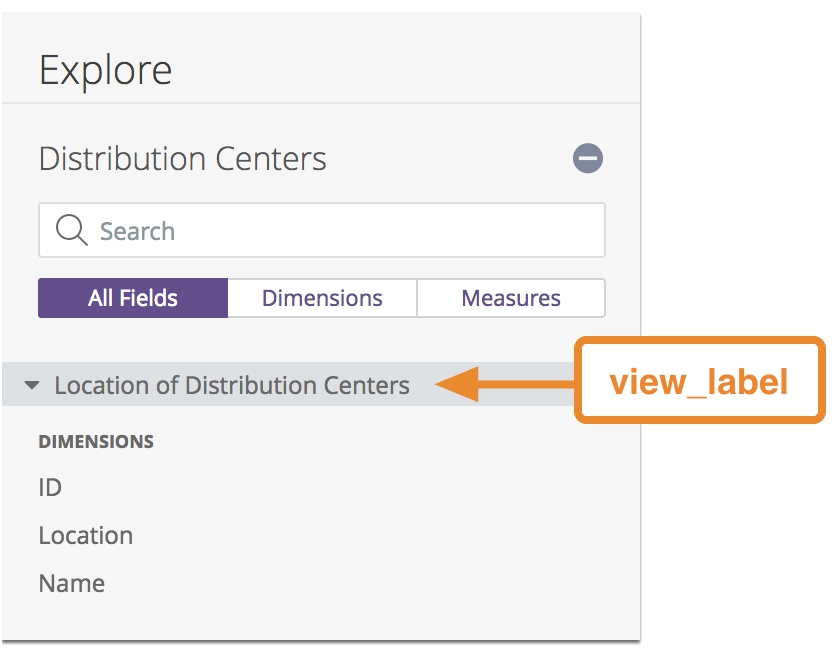
Task: Switch to the All Fields tab
Action: 133,298
